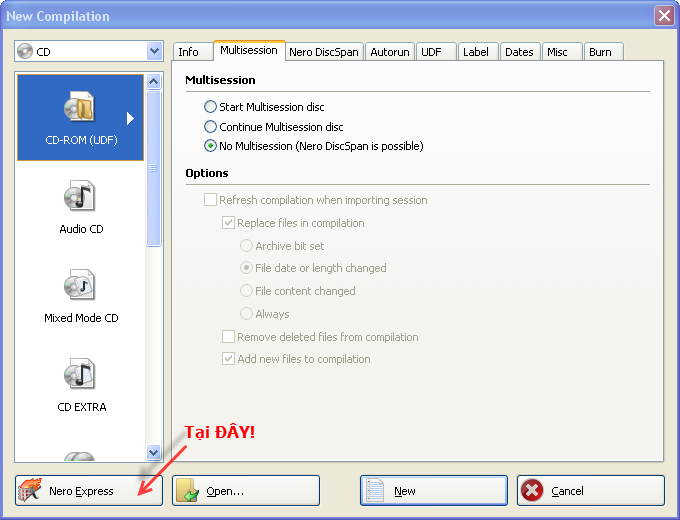Choose the Audio CD compilation icon
The width and height of the screenshot is (680, 520).
point(79,196)
